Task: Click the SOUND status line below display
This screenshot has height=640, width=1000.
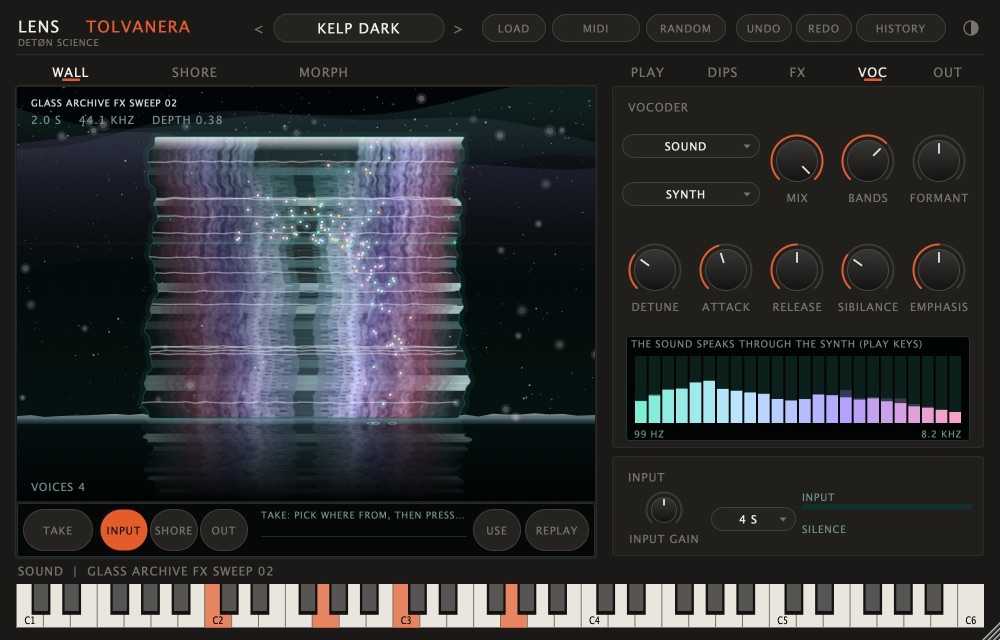Action: coord(145,571)
